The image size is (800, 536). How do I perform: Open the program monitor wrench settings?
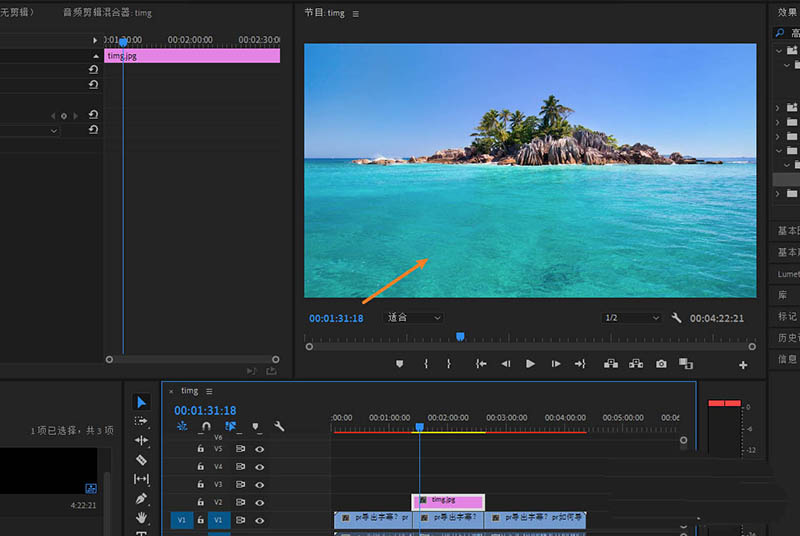pos(676,318)
